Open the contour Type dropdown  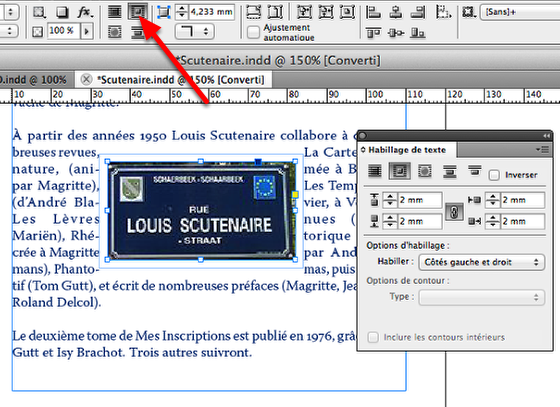(x=482, y=297)
